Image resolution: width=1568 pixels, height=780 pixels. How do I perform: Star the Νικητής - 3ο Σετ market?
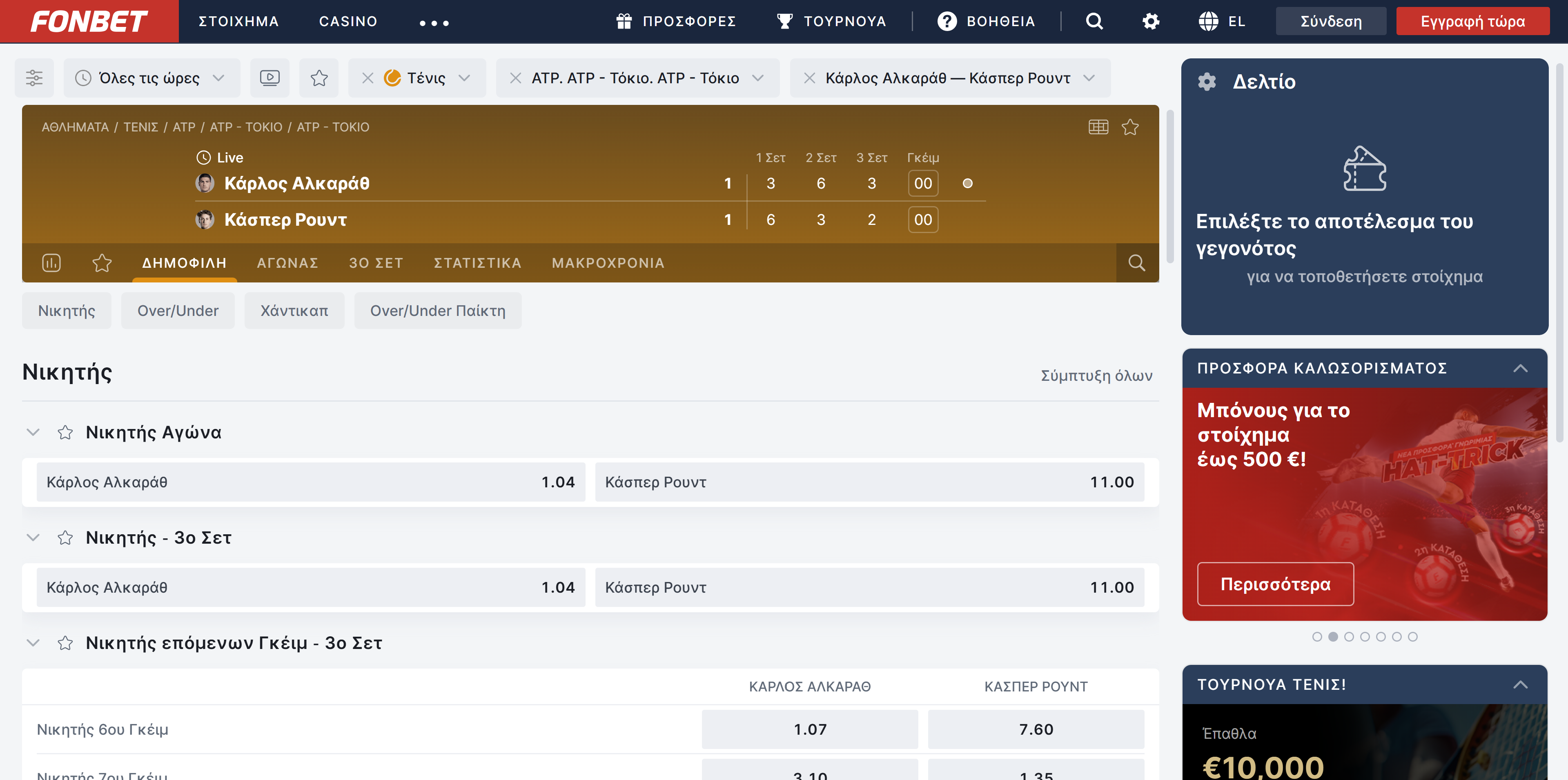65,538
